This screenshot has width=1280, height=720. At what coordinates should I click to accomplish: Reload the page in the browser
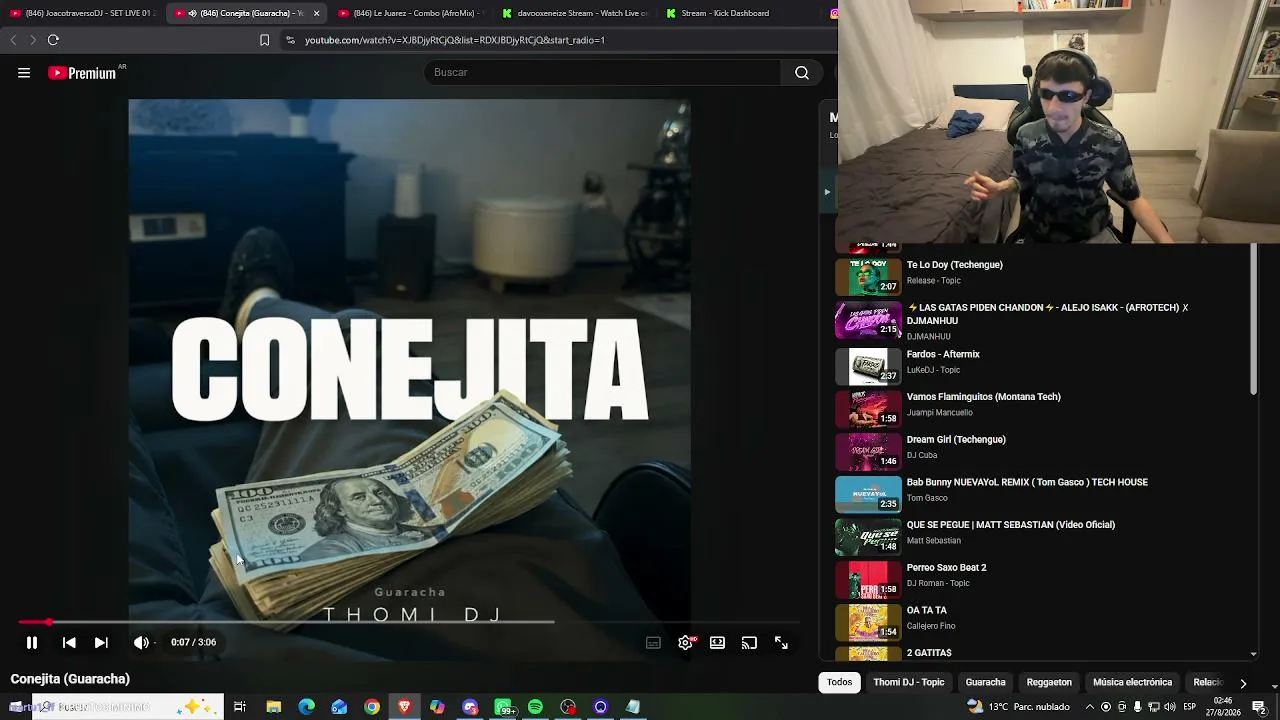[53, 40]
